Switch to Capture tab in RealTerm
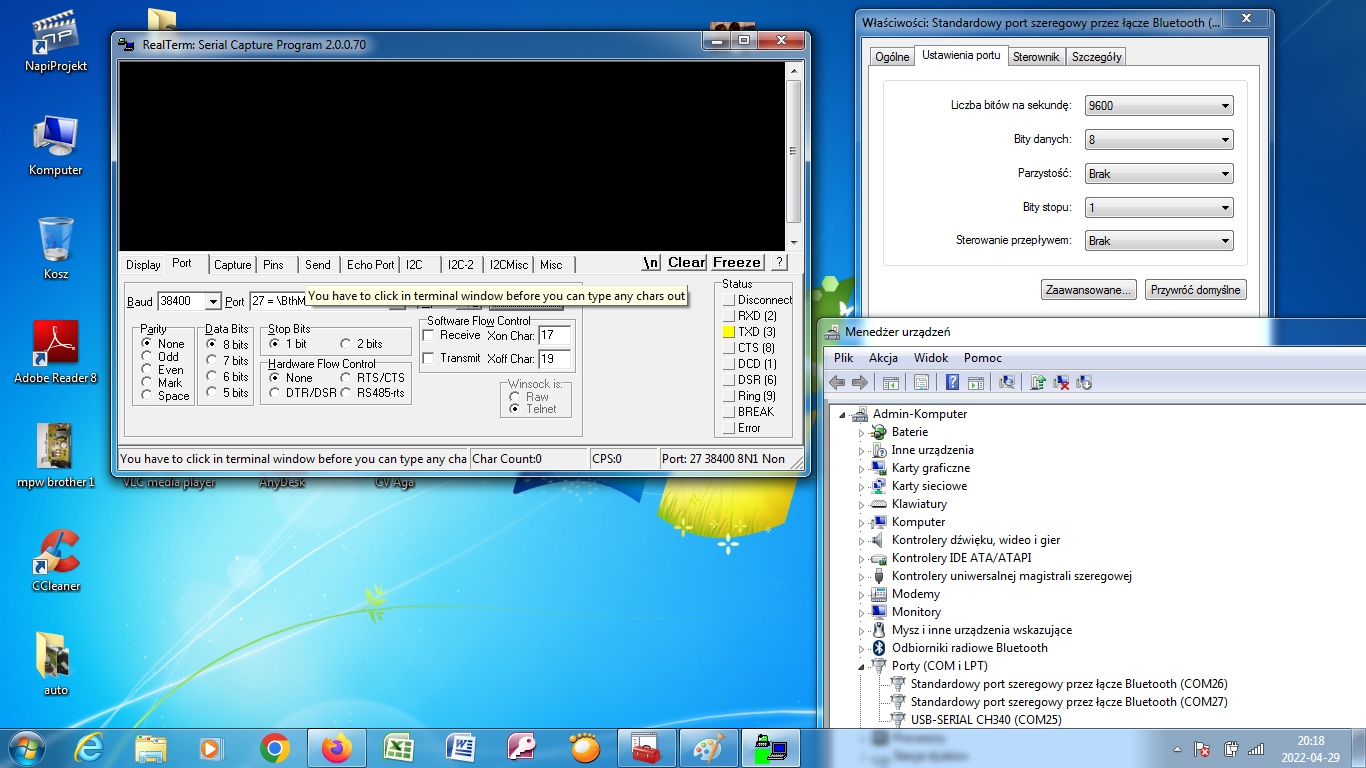This screenshot has height=768, width=1366. 233,265
